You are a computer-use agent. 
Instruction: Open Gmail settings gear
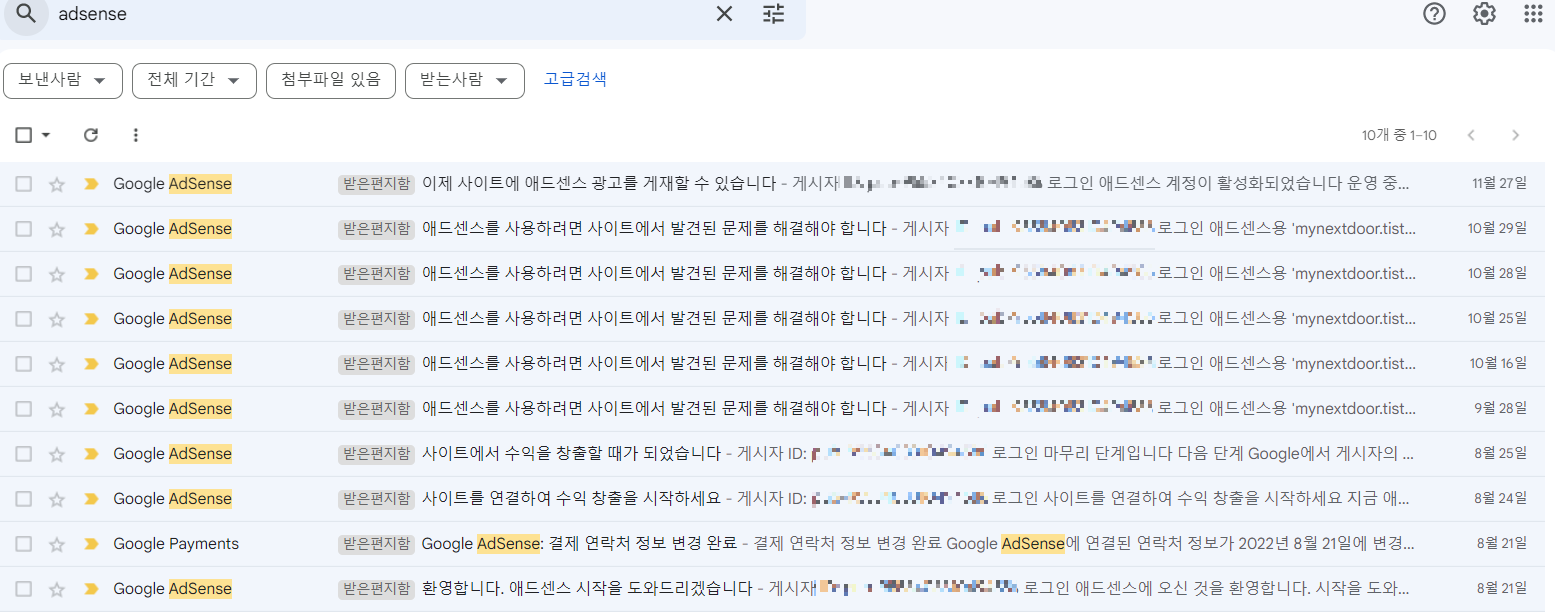1484,14
